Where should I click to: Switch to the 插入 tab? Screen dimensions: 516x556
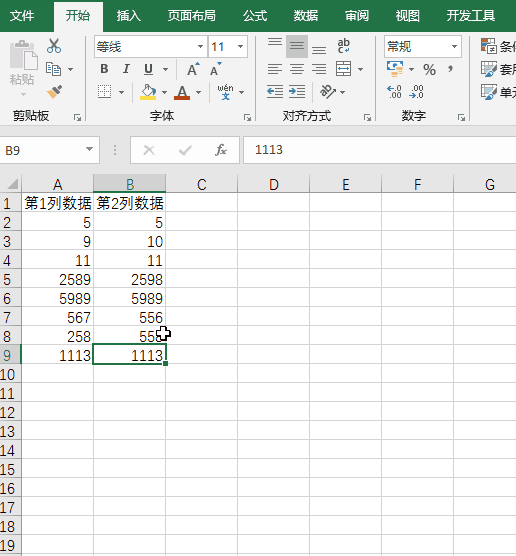129,16
